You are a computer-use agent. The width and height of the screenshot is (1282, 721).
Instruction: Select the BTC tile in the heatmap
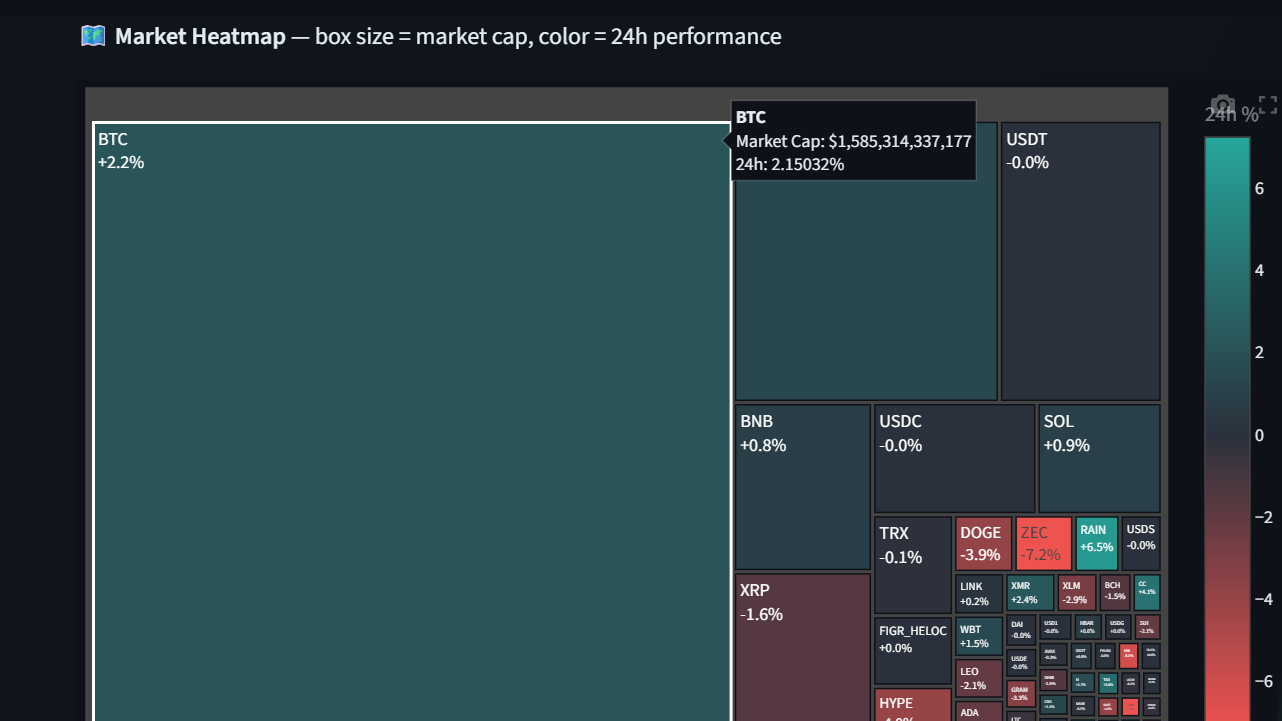(412, 421)
